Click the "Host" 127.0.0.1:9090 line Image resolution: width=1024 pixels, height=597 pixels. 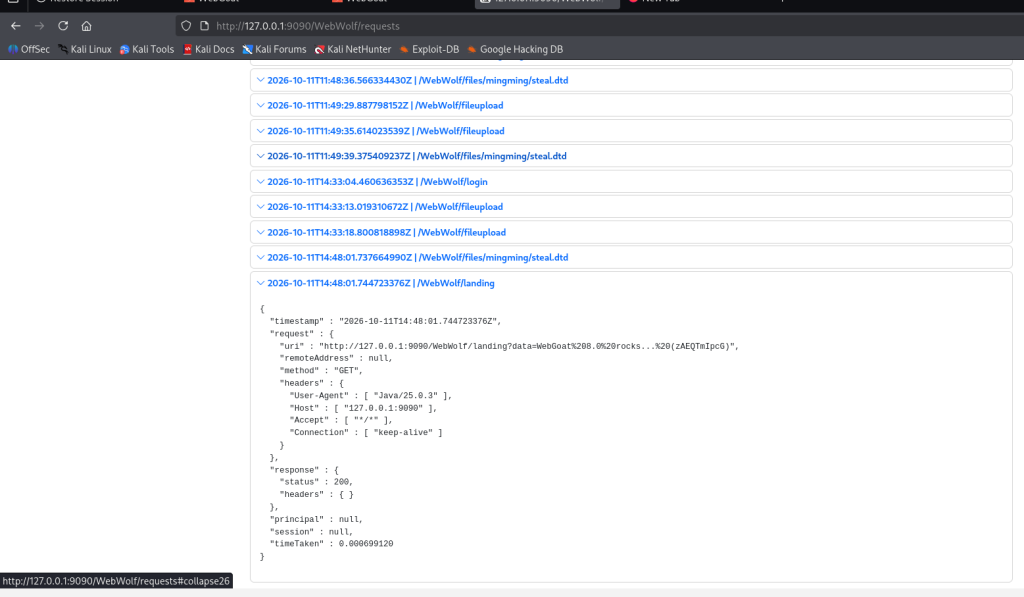[363, 408]
